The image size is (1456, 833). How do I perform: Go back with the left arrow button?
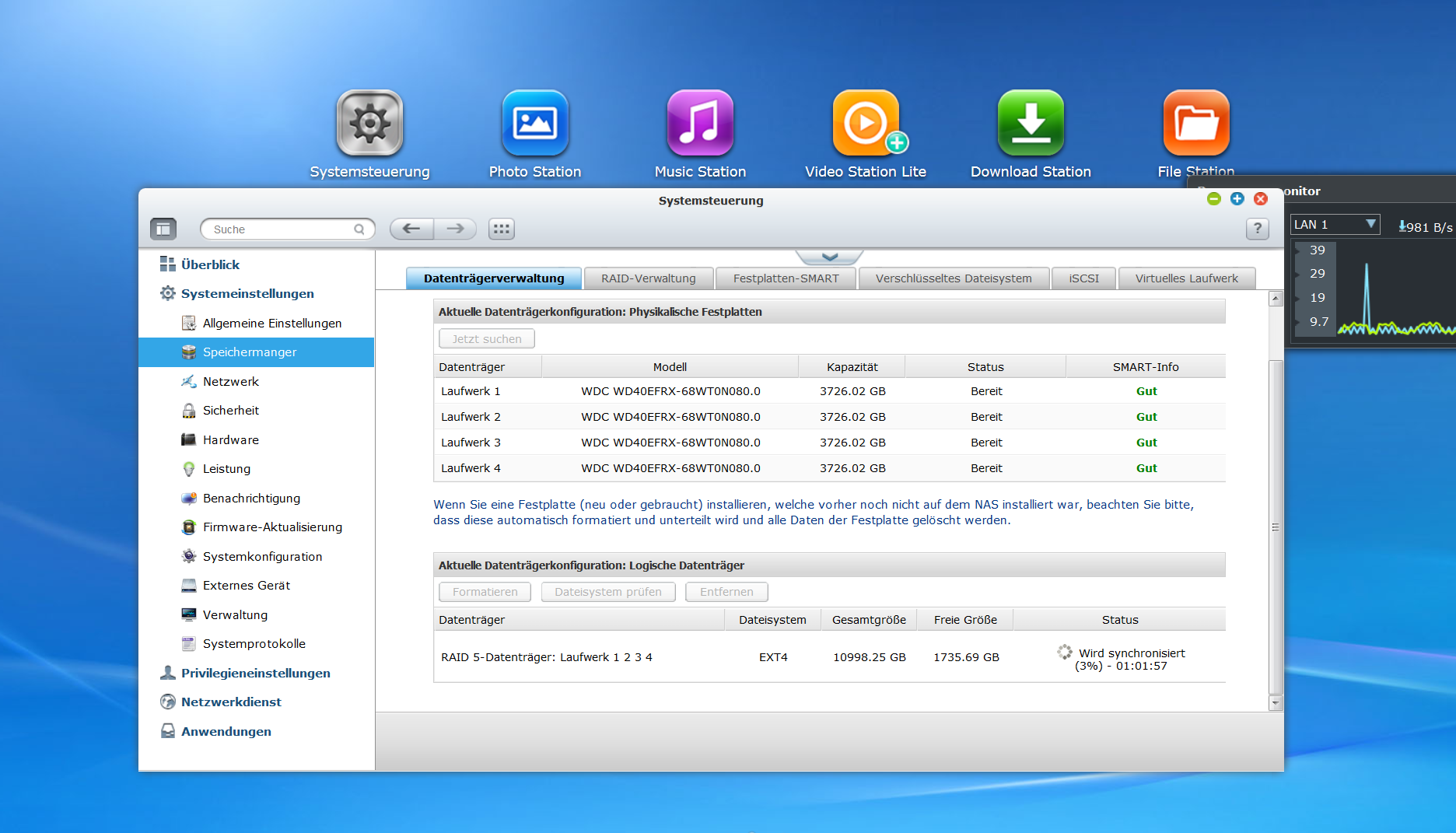pyautogui.click(x=411, y=229)
